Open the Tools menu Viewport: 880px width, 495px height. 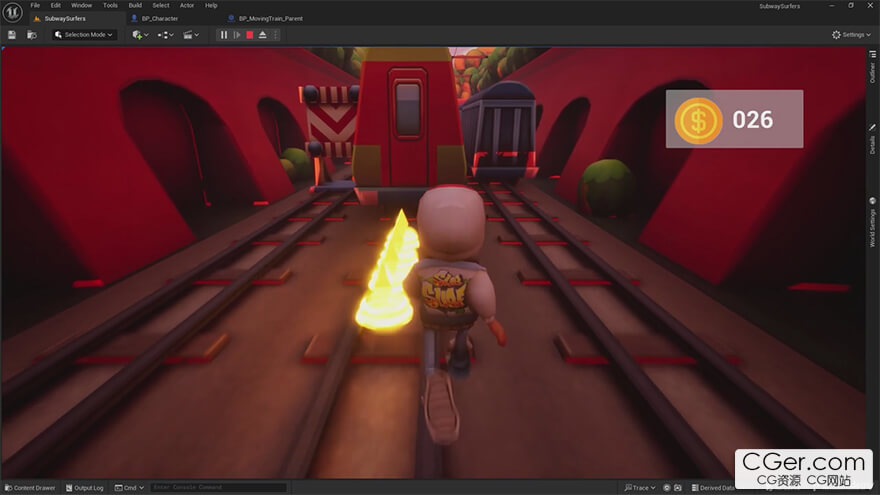click(x=111, y=5)
